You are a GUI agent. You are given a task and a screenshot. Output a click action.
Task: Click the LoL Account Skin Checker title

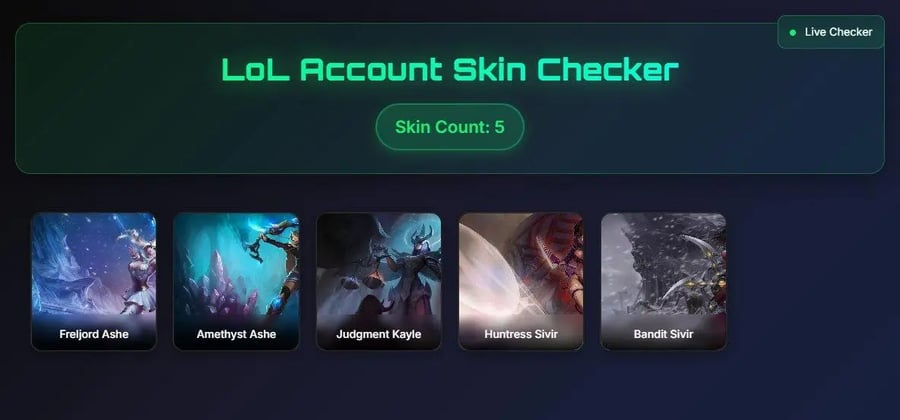pyautogui.click(x=449, y=69)
